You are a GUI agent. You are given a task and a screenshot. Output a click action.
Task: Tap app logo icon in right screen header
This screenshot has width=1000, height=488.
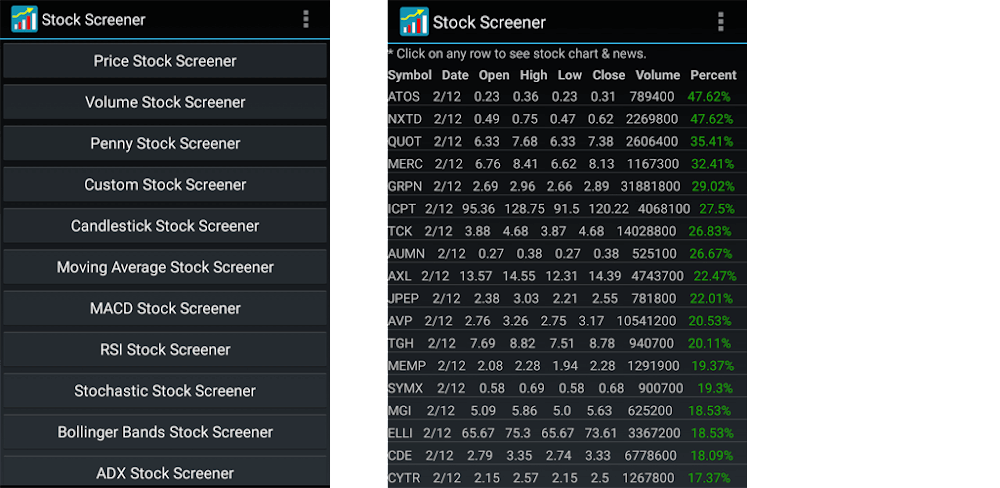(414, 22)
